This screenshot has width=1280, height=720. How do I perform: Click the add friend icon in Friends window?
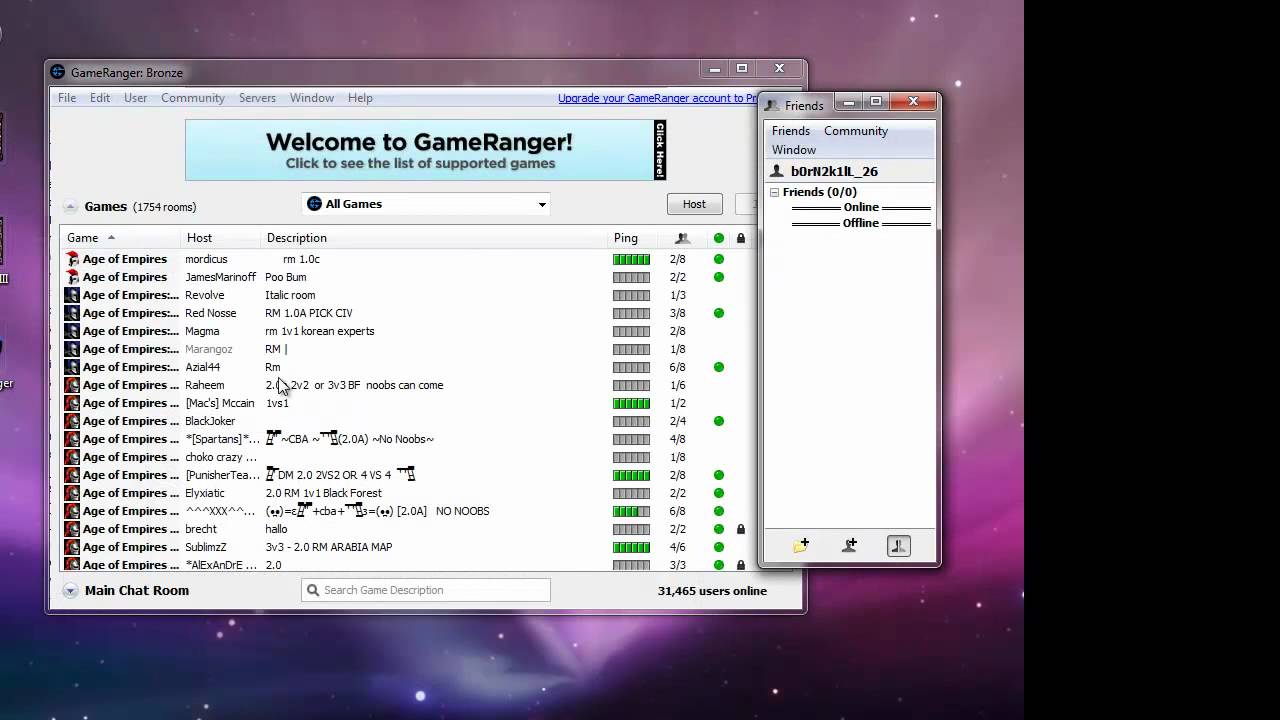[x=849, y=545]
